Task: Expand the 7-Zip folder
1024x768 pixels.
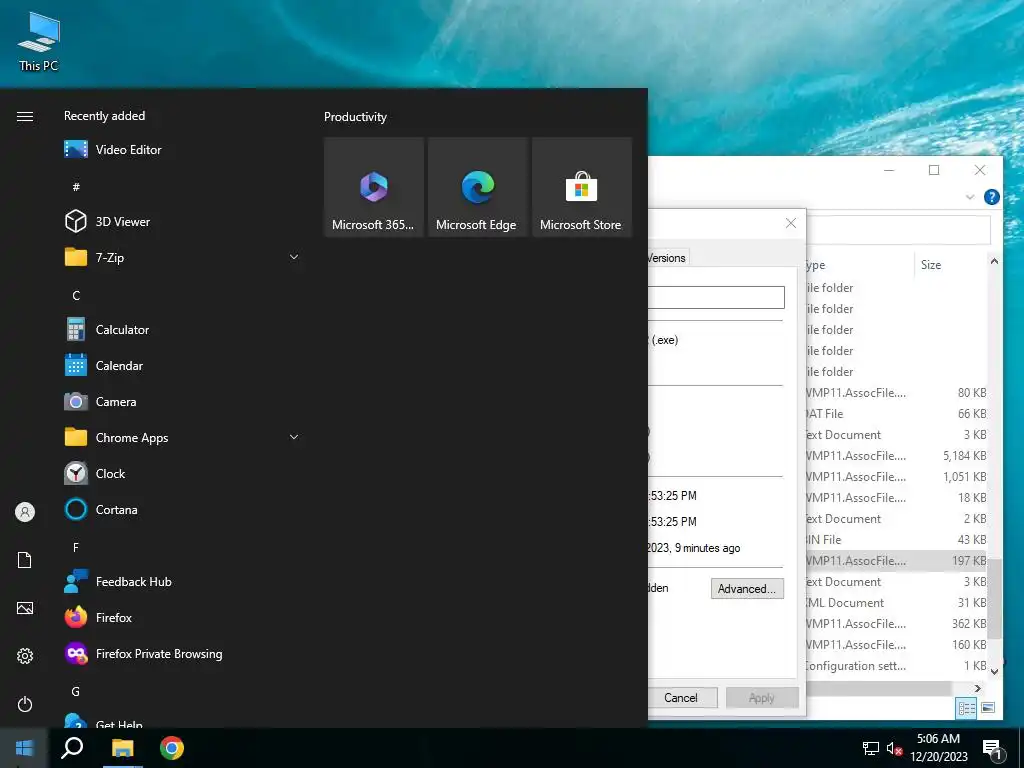Action: [x=294, y=257]
